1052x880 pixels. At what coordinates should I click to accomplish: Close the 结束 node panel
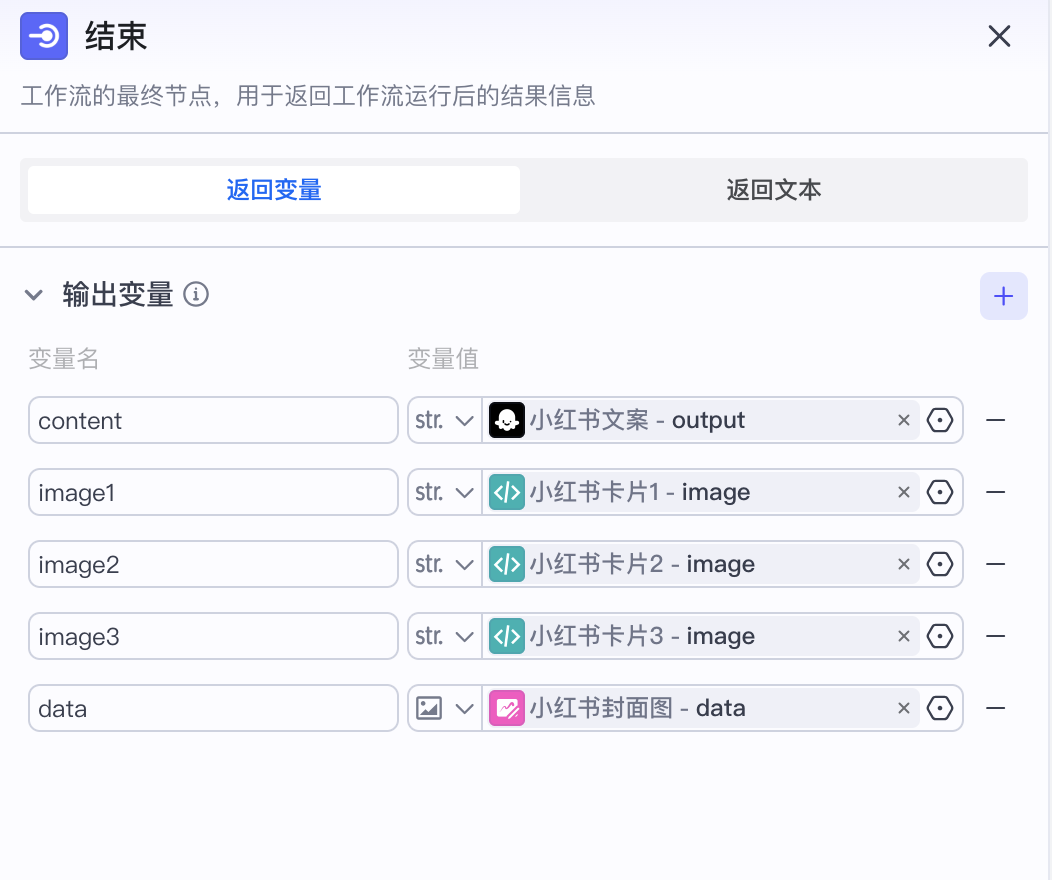point(999,36)
